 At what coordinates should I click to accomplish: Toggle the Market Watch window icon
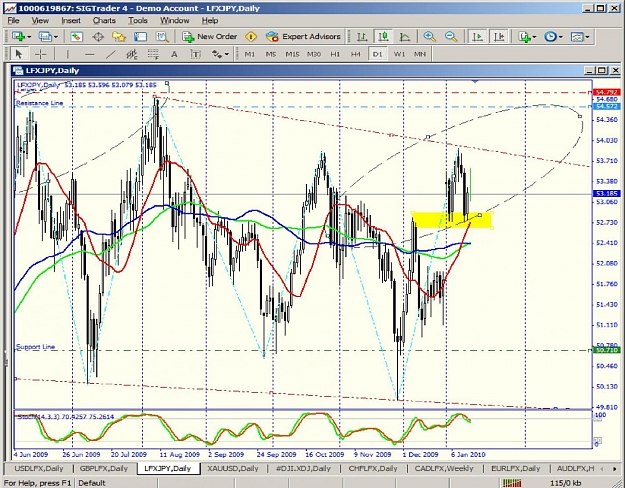coord(77,37)
